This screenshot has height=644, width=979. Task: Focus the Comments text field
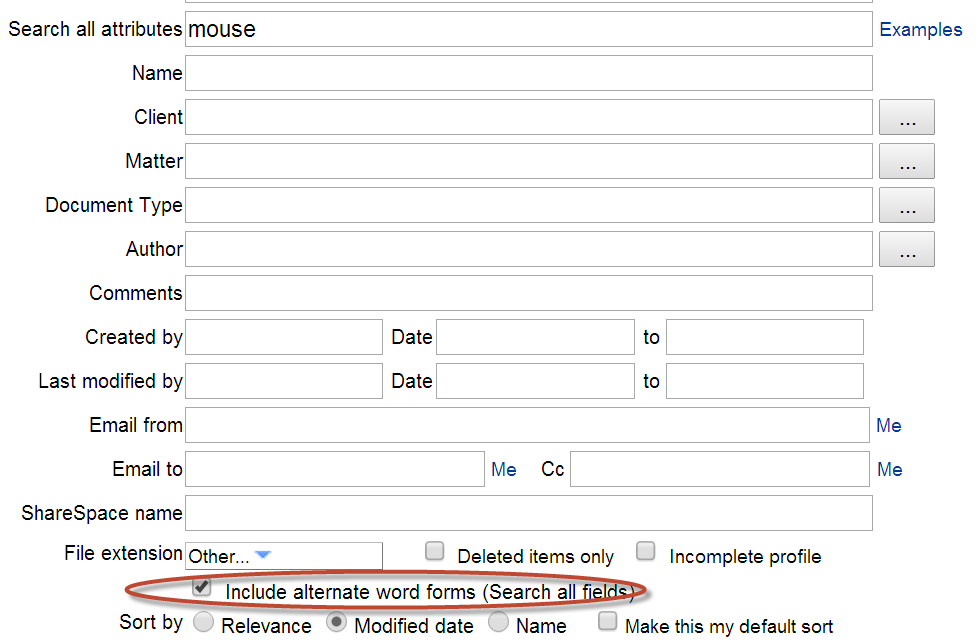click(x=528, y=293)
